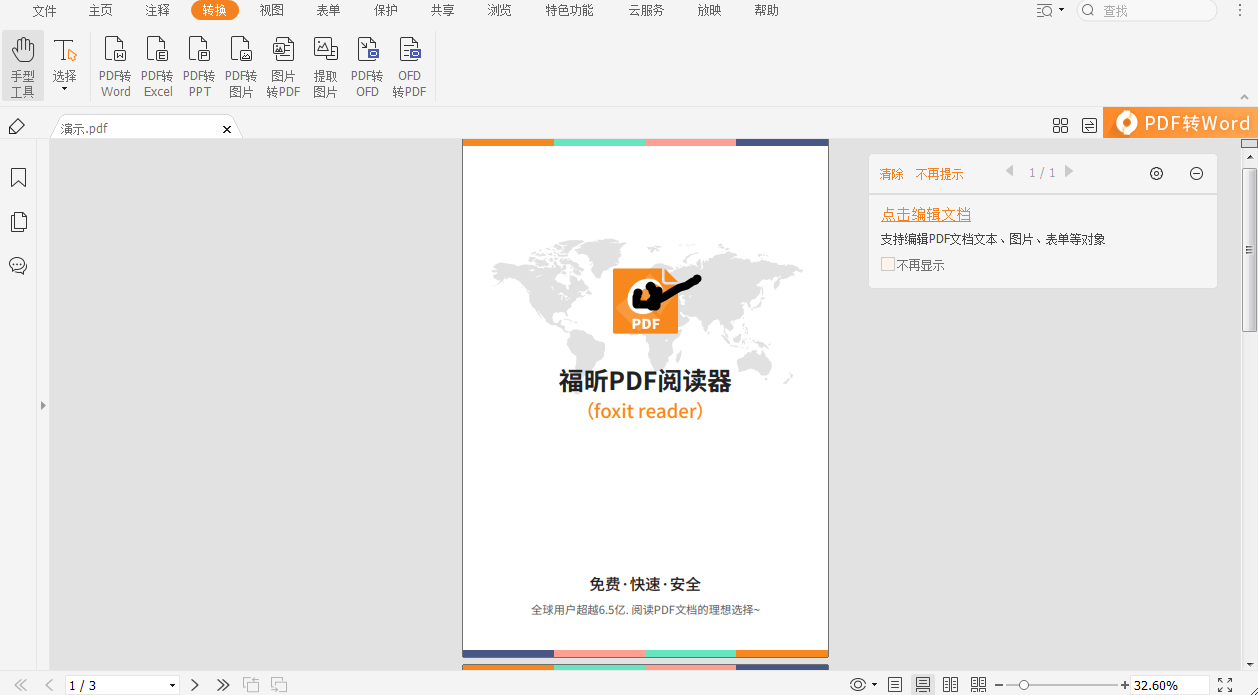1258x695 pixels.
Task: Click the zoom slider handle
Action: pyautogui.click(x=1023, y=685)
